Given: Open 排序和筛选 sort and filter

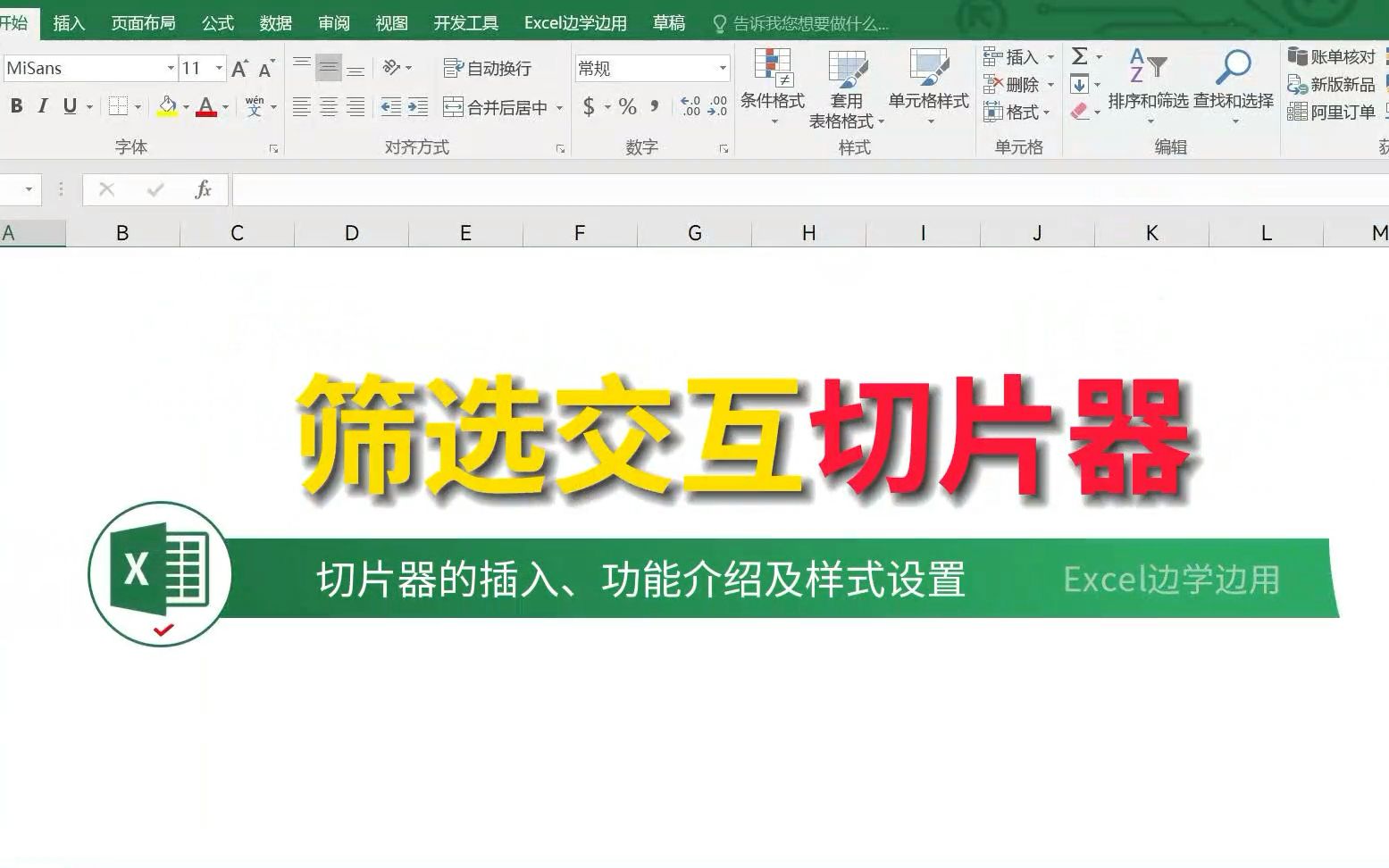Looking at the screenshot, I should coord(1148,87).
